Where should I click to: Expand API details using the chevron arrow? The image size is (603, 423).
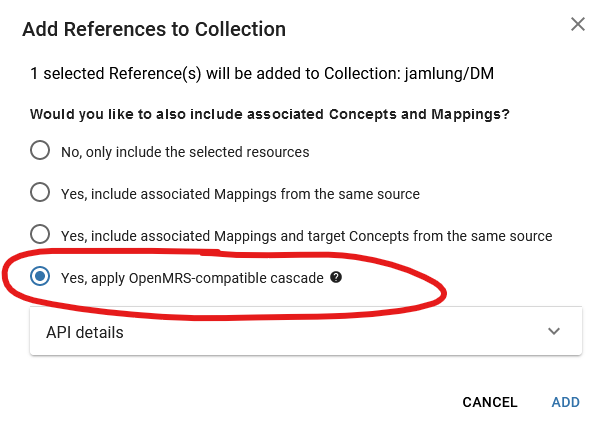554,331
